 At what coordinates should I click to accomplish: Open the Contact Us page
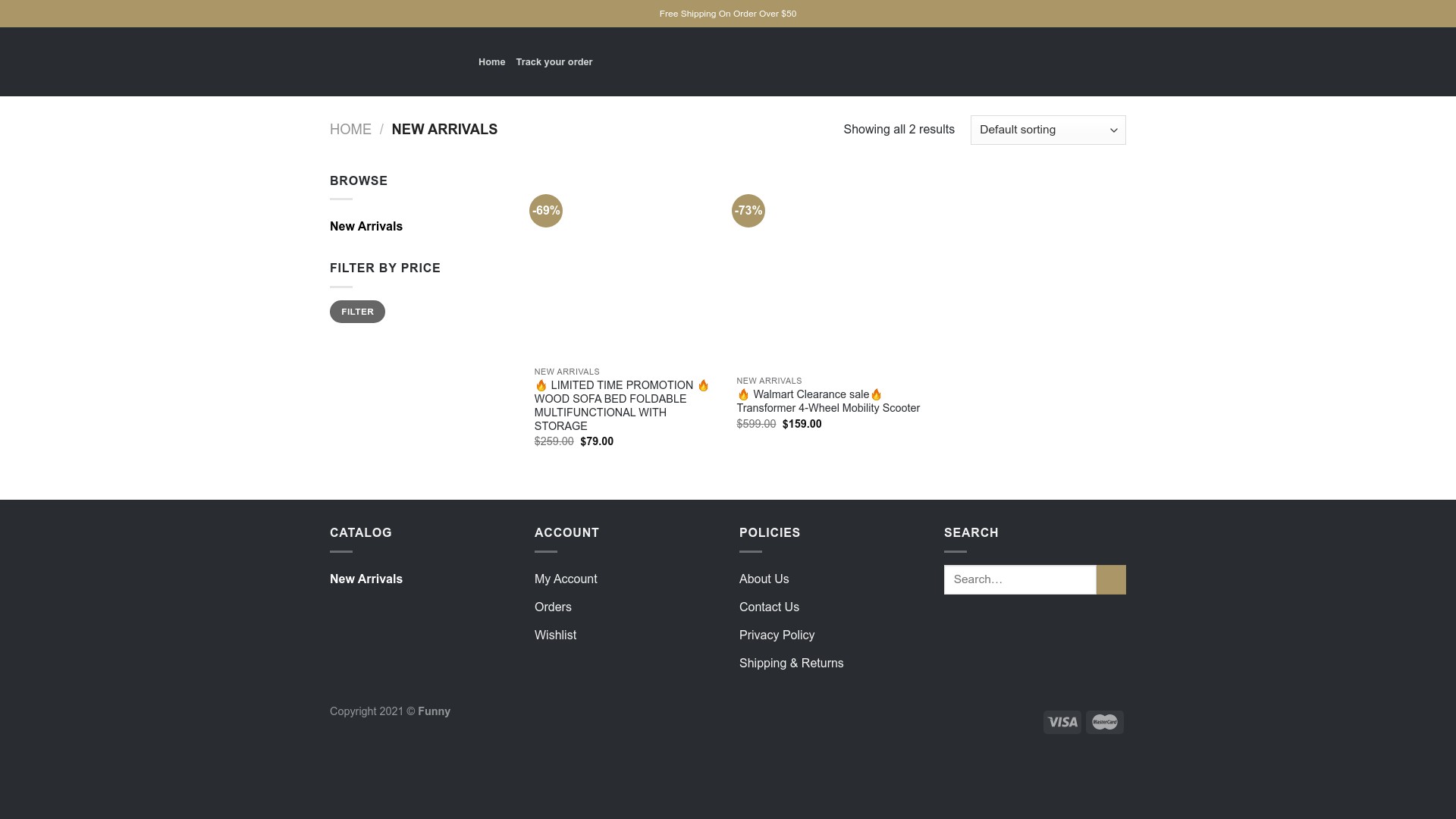[x=769, y=607]
